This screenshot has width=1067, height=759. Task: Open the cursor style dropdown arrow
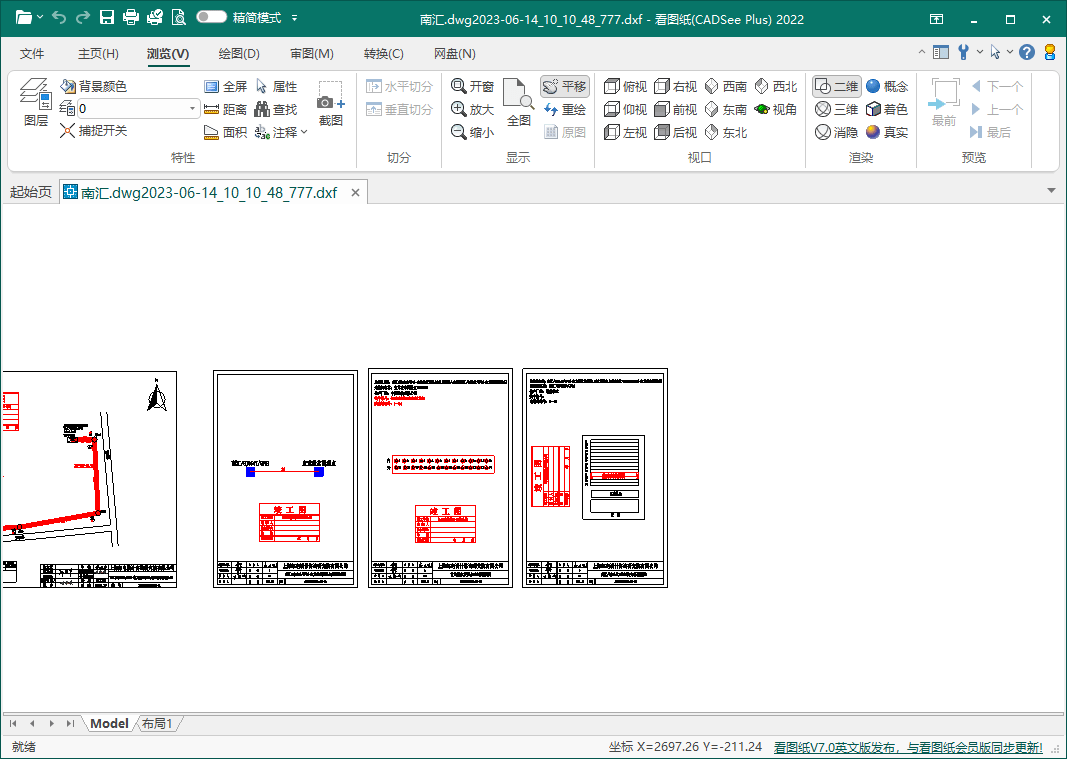point(1010,52)
